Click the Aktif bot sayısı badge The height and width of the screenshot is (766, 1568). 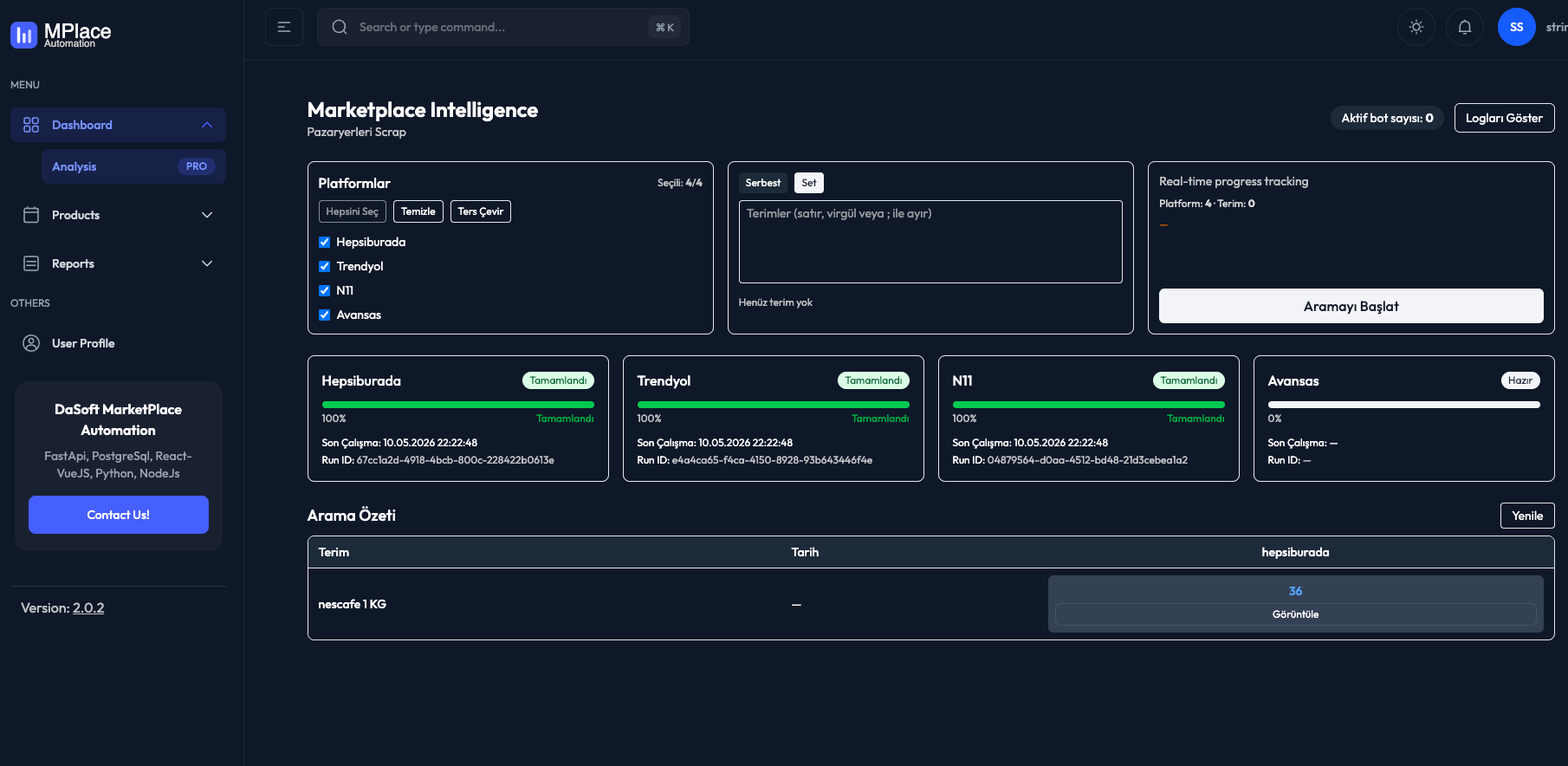pos(1387,118)
